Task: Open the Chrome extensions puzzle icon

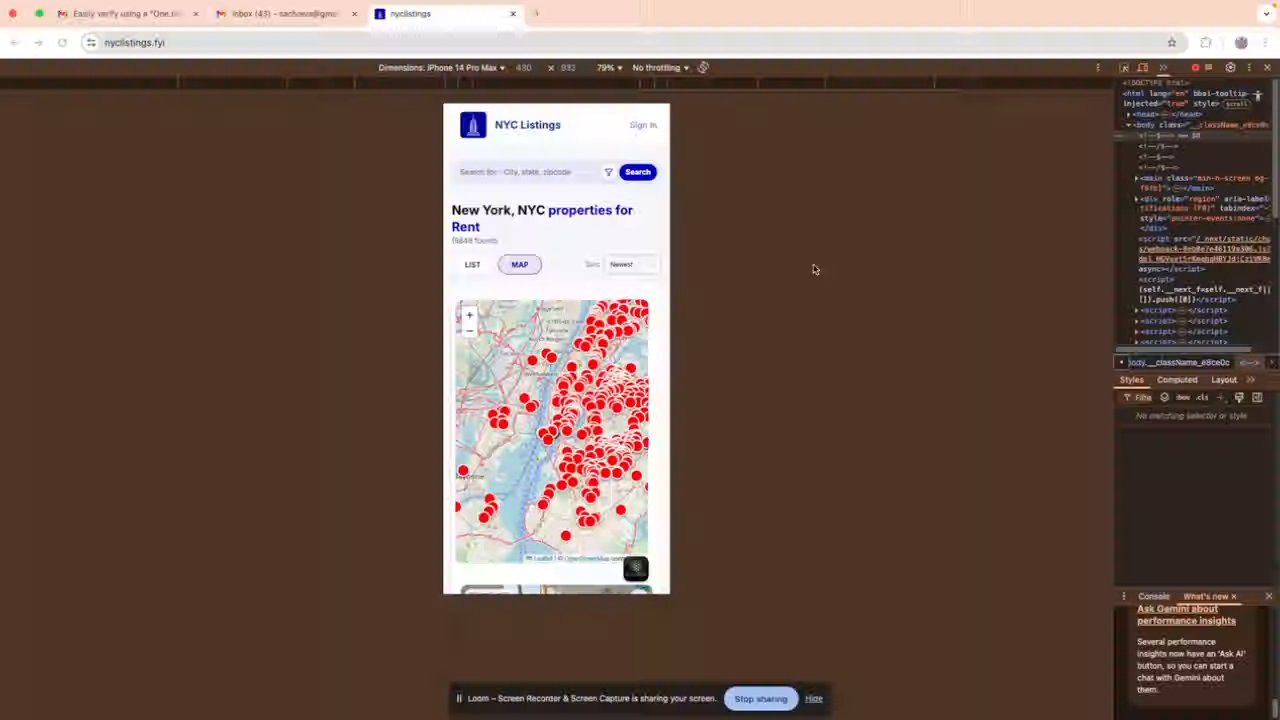Action: point(1206,43)
